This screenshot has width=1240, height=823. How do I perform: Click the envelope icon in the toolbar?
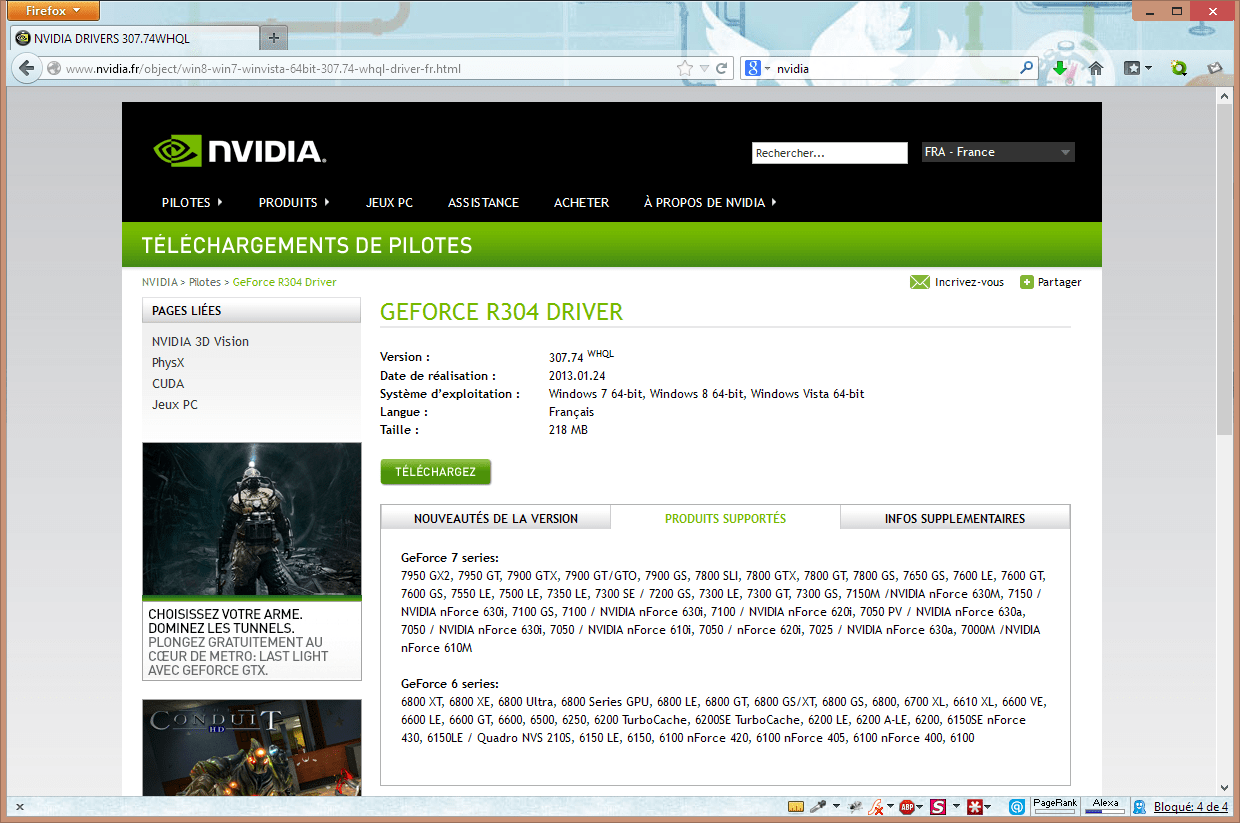tap(1215, 69)
